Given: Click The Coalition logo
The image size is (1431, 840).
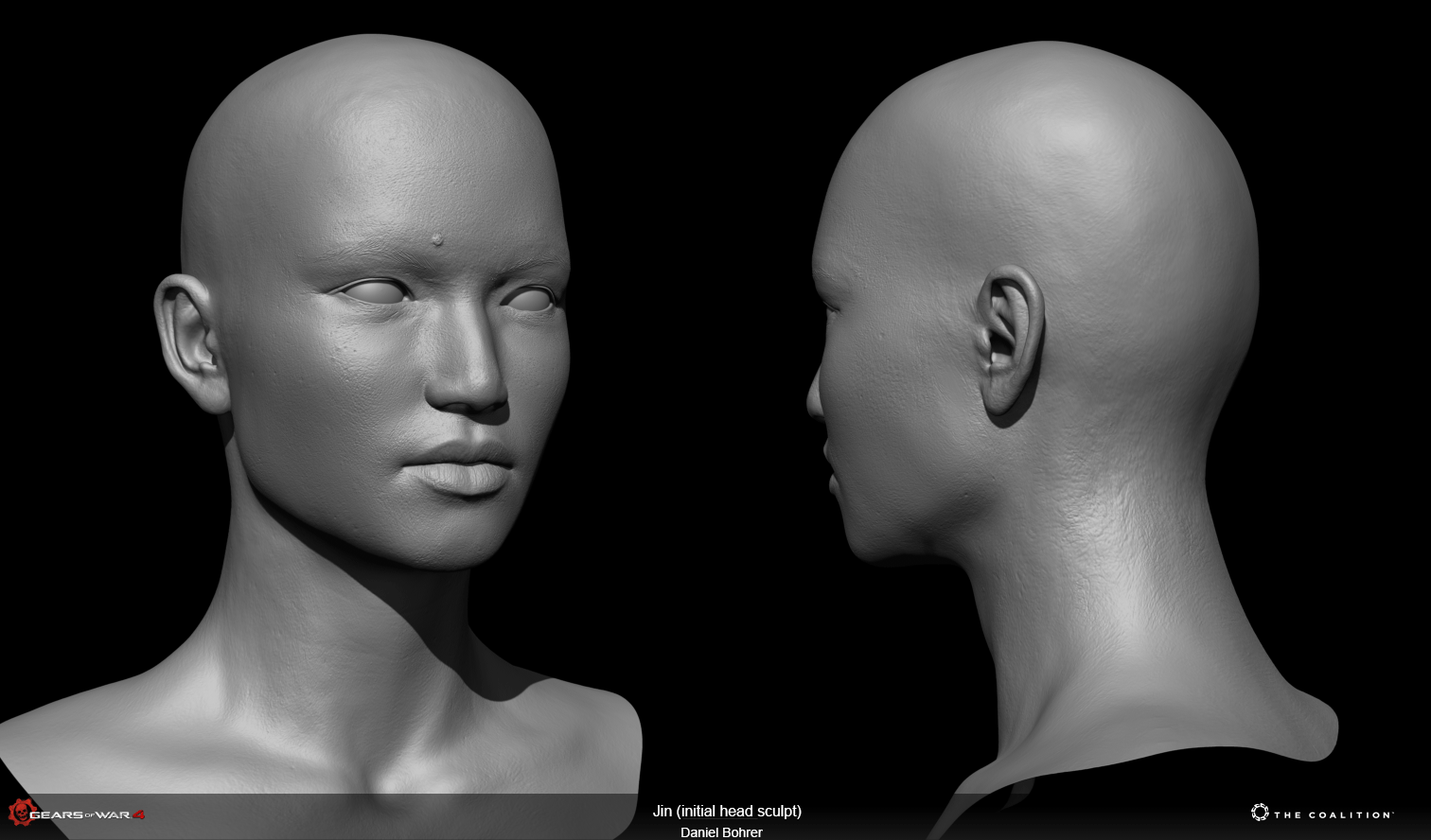Looking at the screenshot, I should pyautogui.click(x=1322, y=813).
